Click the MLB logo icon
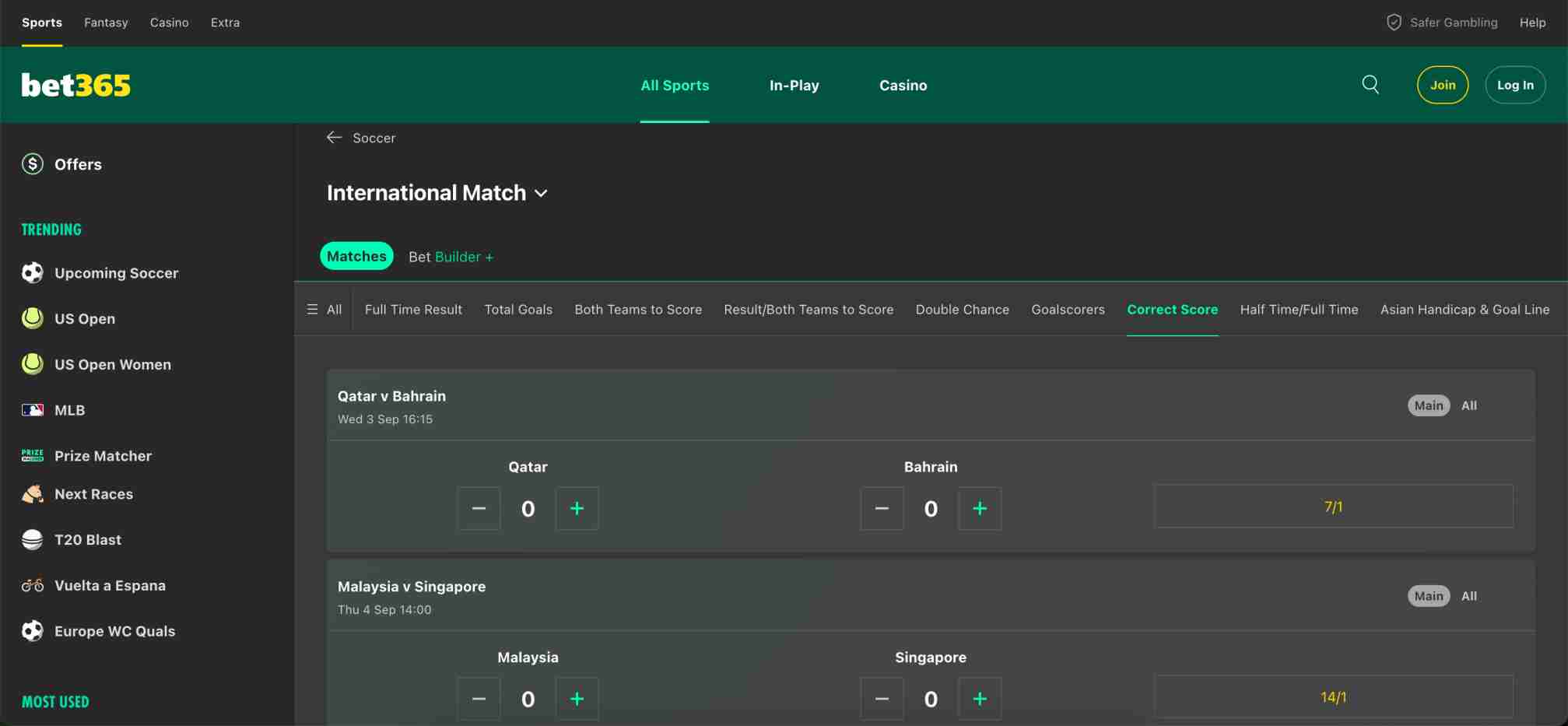1568x726 pixels. (33, 410)
